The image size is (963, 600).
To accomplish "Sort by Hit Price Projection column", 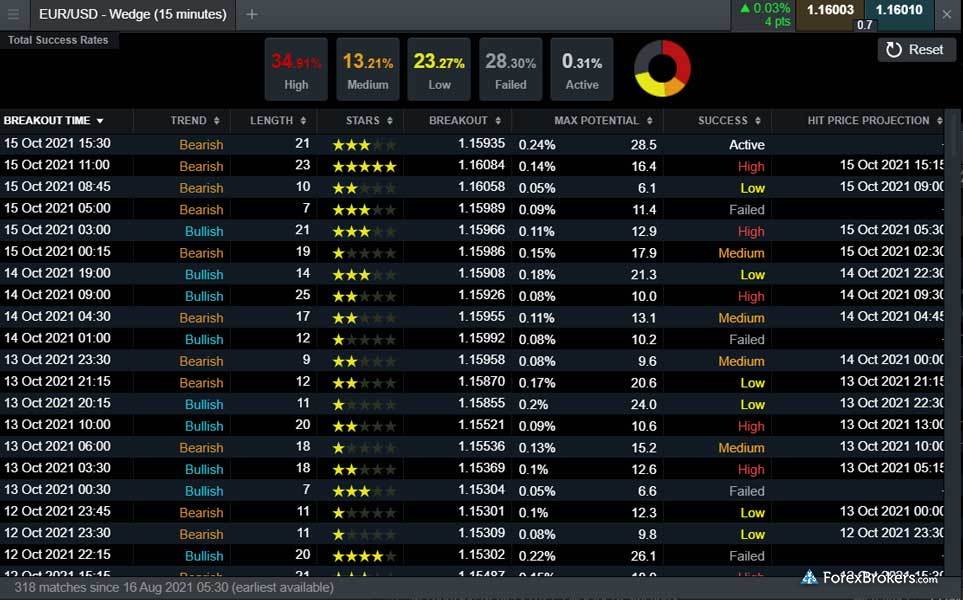I will coord(868,121).
